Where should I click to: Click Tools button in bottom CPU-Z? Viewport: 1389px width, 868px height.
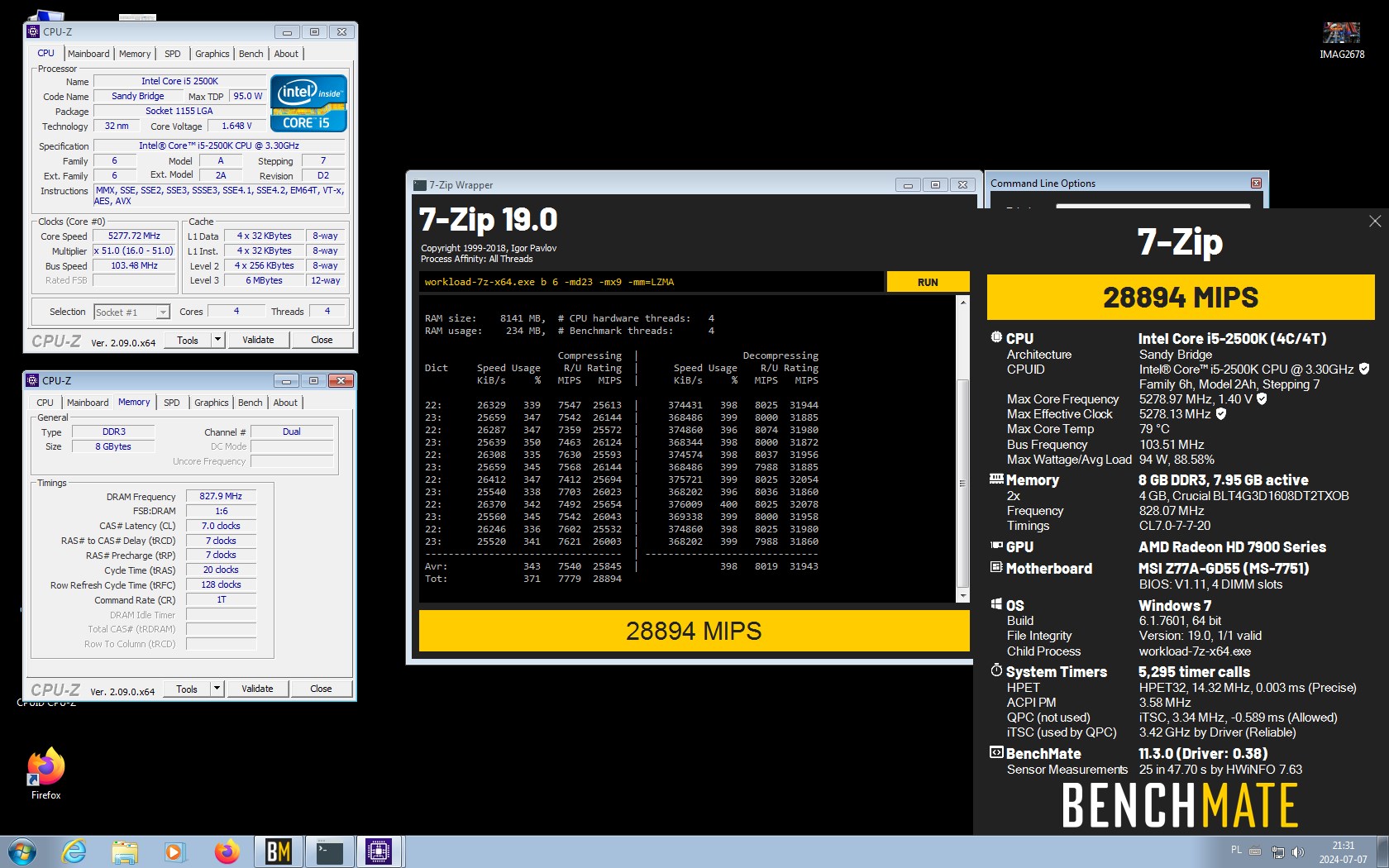click(x=187, y=689)
